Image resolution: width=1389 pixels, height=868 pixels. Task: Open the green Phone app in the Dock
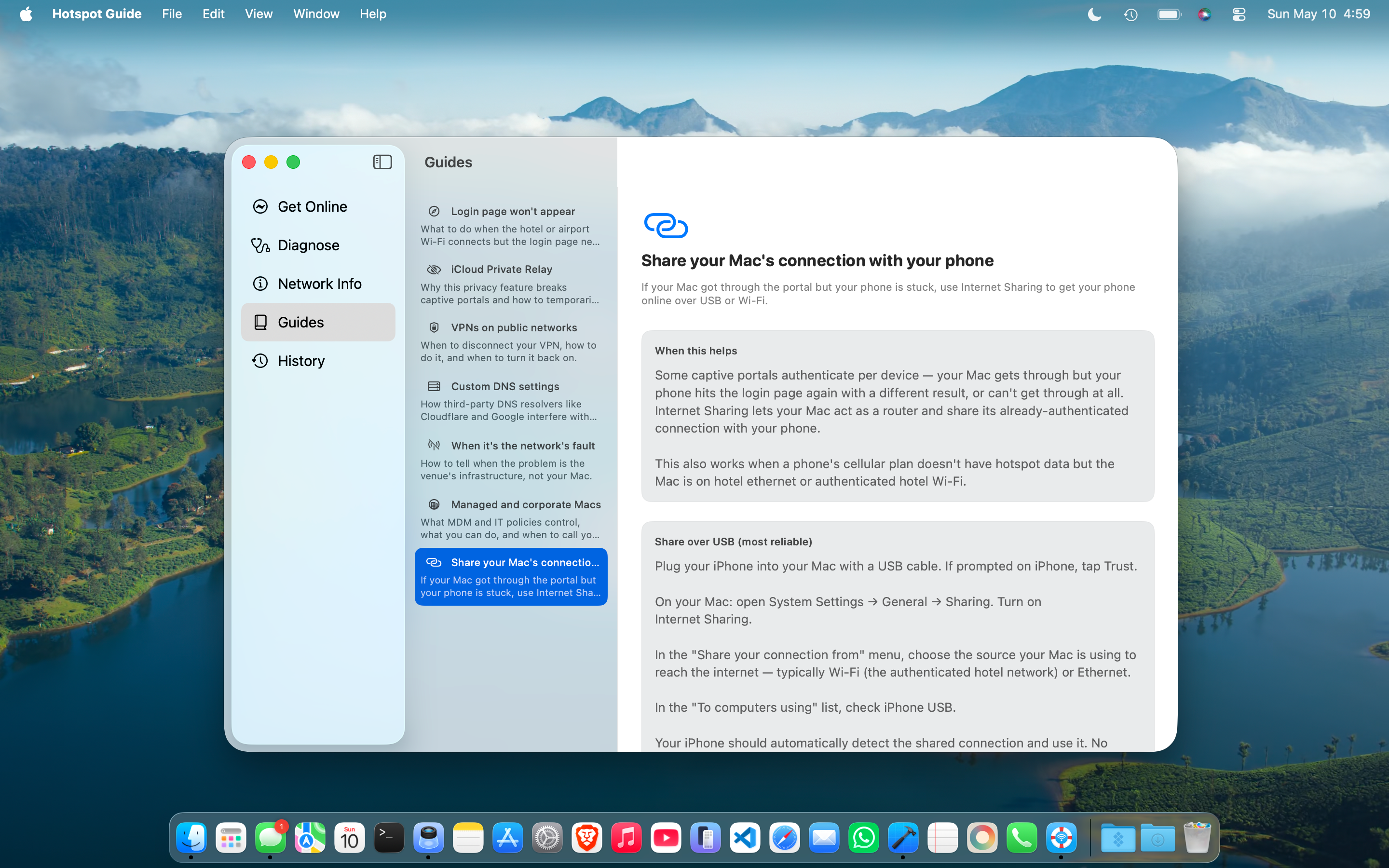click(x=1021, y=838)
